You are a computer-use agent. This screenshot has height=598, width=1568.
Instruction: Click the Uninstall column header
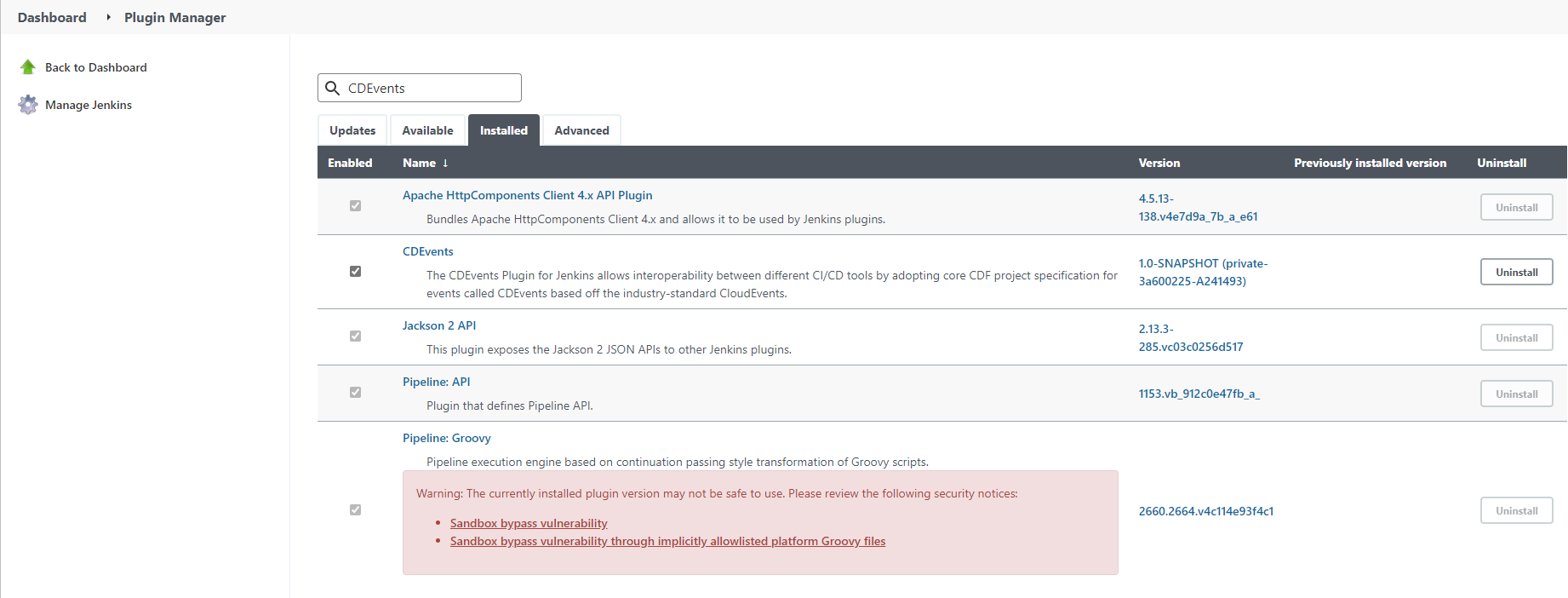tap(1502, 163)
